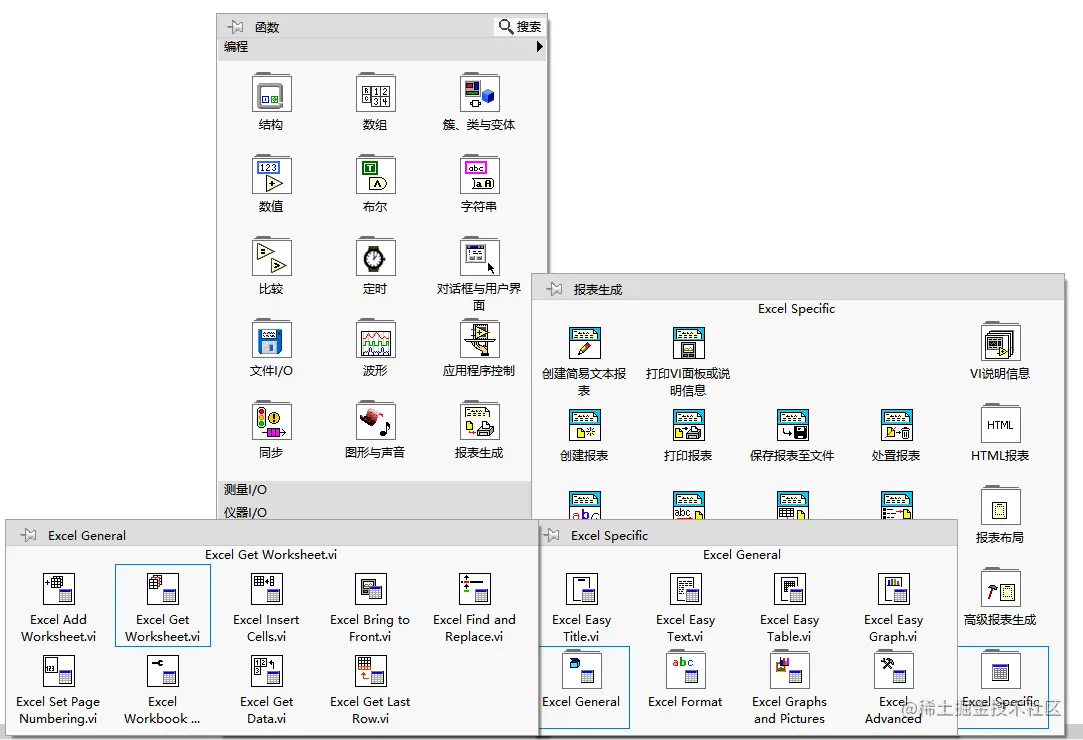Open the 簇、类与变体 palette
Image resolution: width=1083 pixels, height=740 pixels.
coord(479,94)
